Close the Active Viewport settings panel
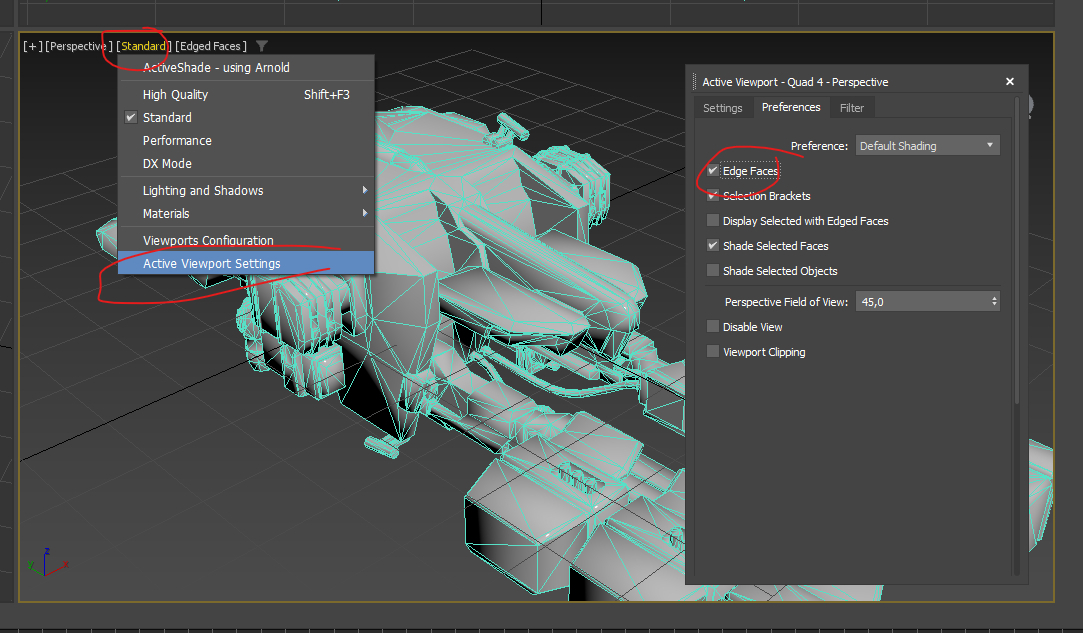This screenshot has width=1083, height=633. pos(1010,82)
